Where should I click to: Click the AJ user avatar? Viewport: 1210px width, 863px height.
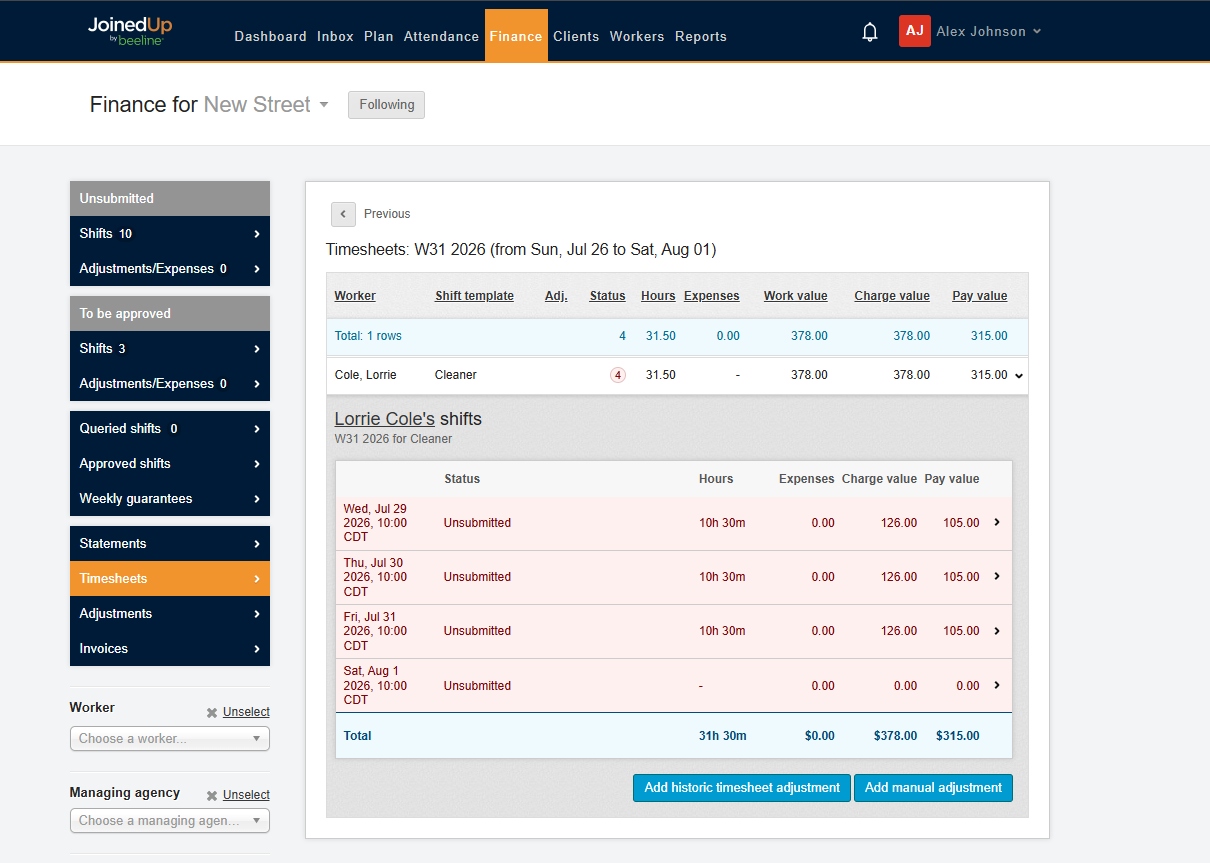click(914, 31)
